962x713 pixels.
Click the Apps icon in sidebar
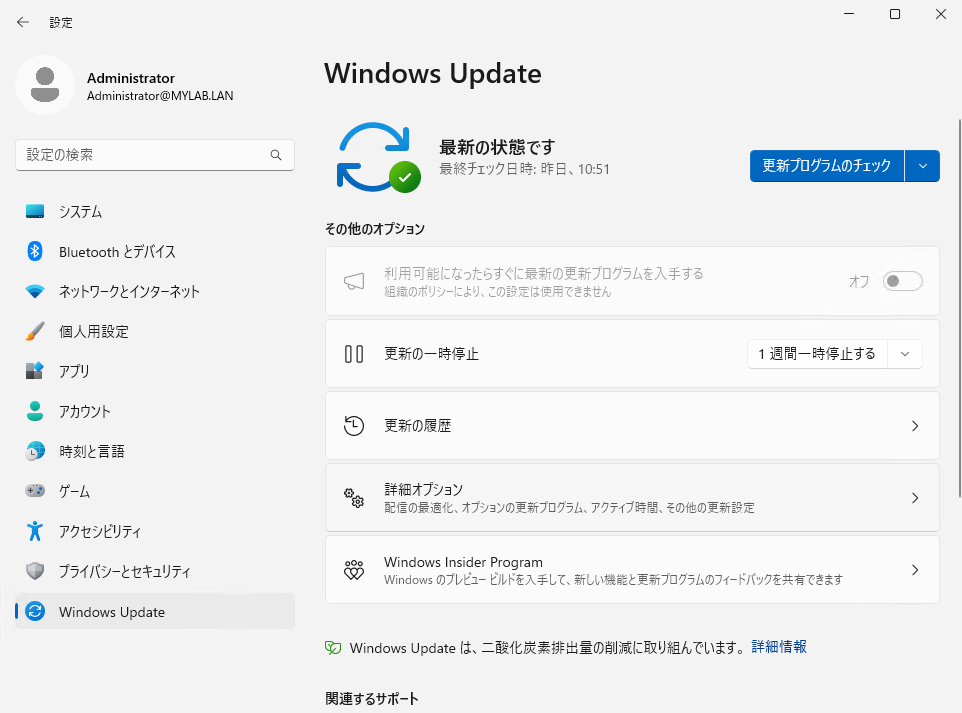point(35,371)
